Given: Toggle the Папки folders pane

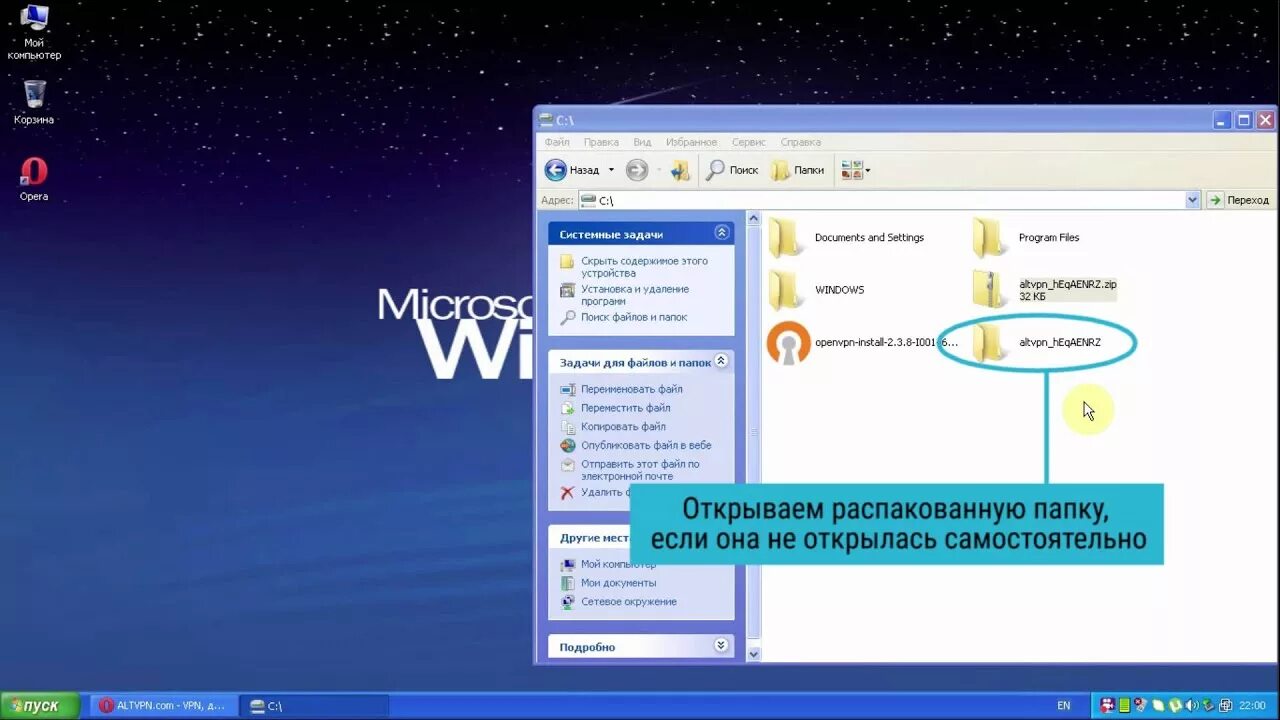Looking at the screenshot, I should (x=798, y=170).
